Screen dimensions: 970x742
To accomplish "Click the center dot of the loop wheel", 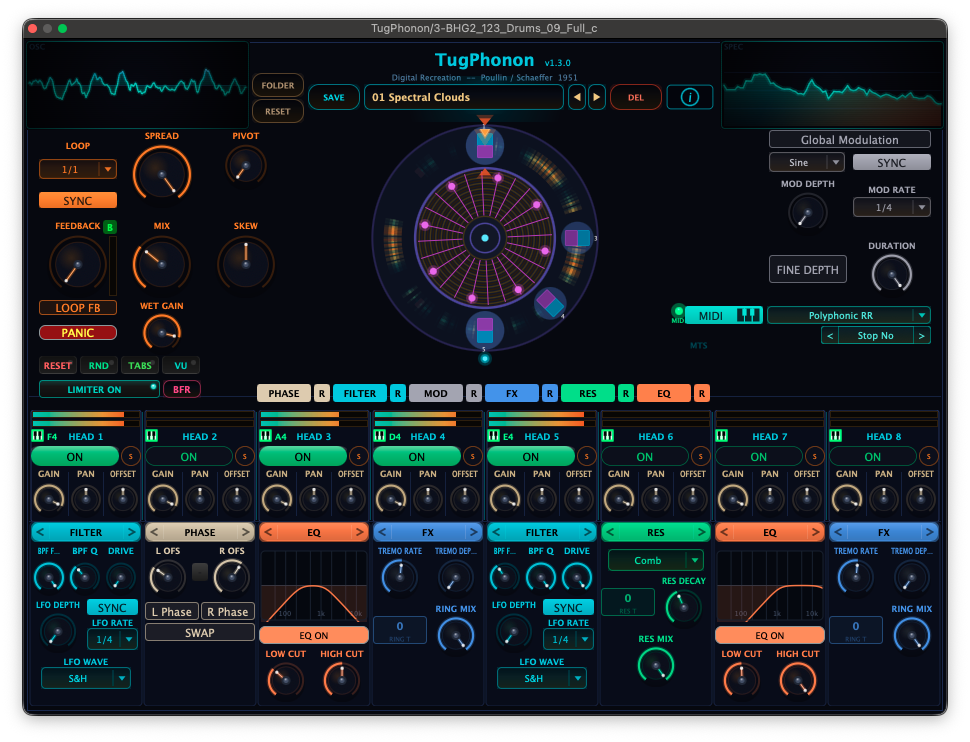I will click(485, 238).
